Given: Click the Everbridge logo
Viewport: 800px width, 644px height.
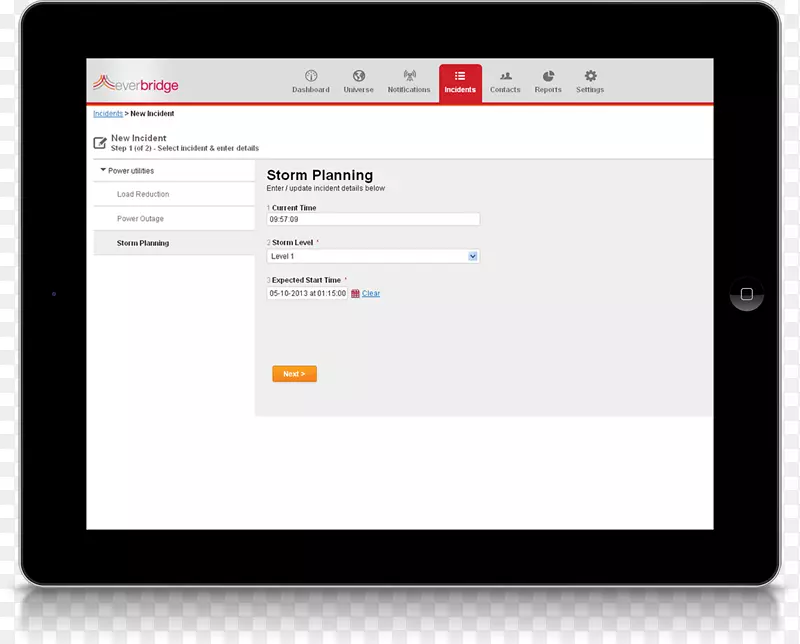Looking at the screenshot, I should coord(136,84).
